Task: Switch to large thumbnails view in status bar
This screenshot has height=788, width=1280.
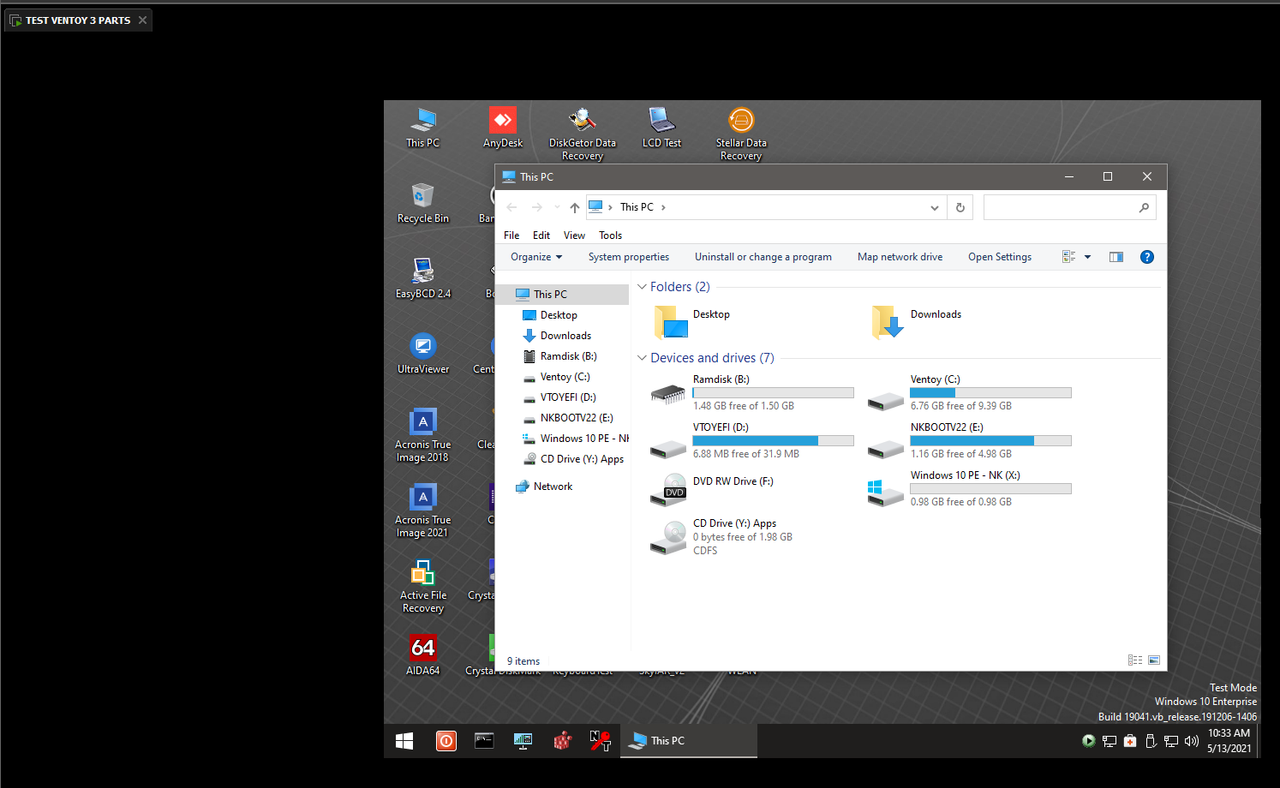Action: click(1154, 660)
